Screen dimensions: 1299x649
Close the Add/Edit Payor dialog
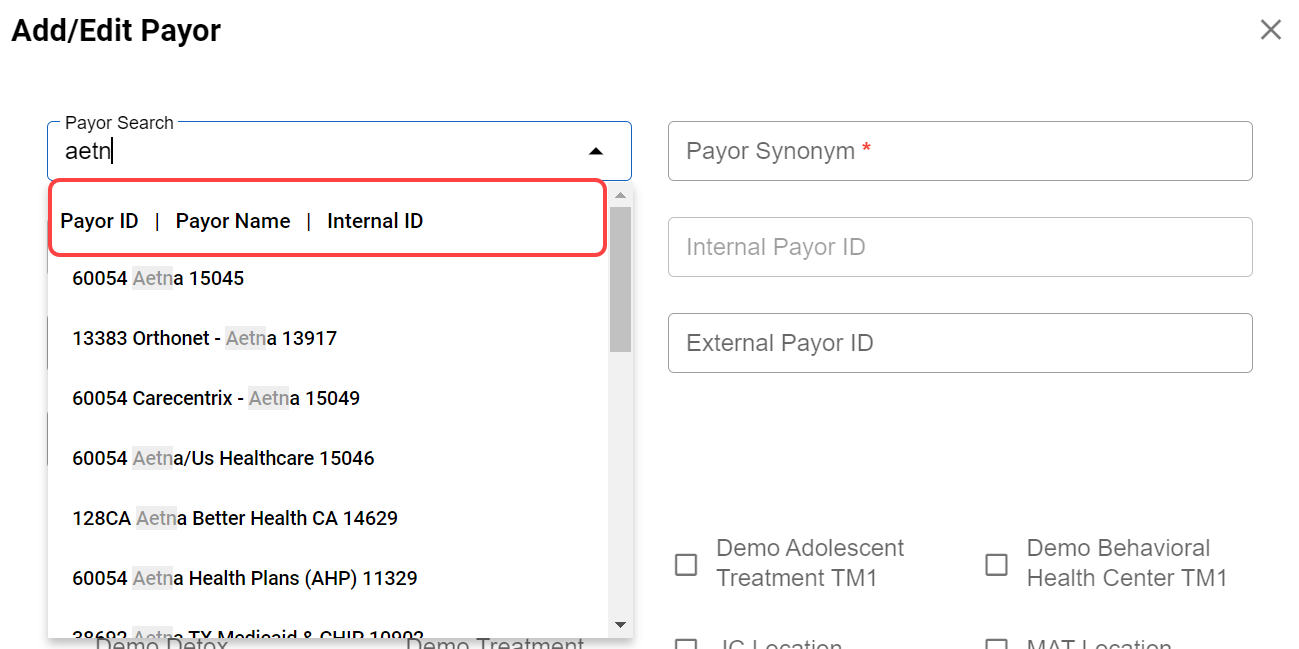(1270, 30)
